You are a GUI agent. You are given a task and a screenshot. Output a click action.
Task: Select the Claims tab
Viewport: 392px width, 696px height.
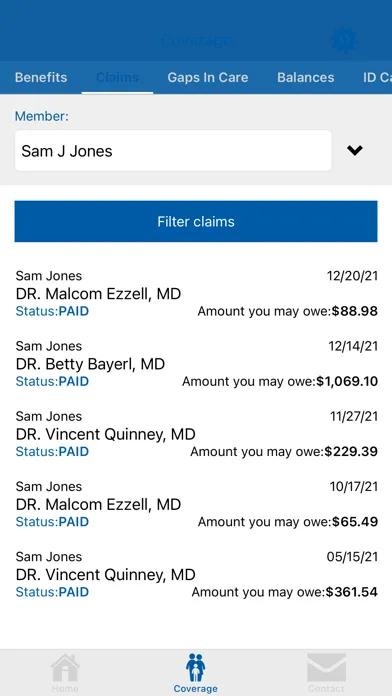coord(117,77)
